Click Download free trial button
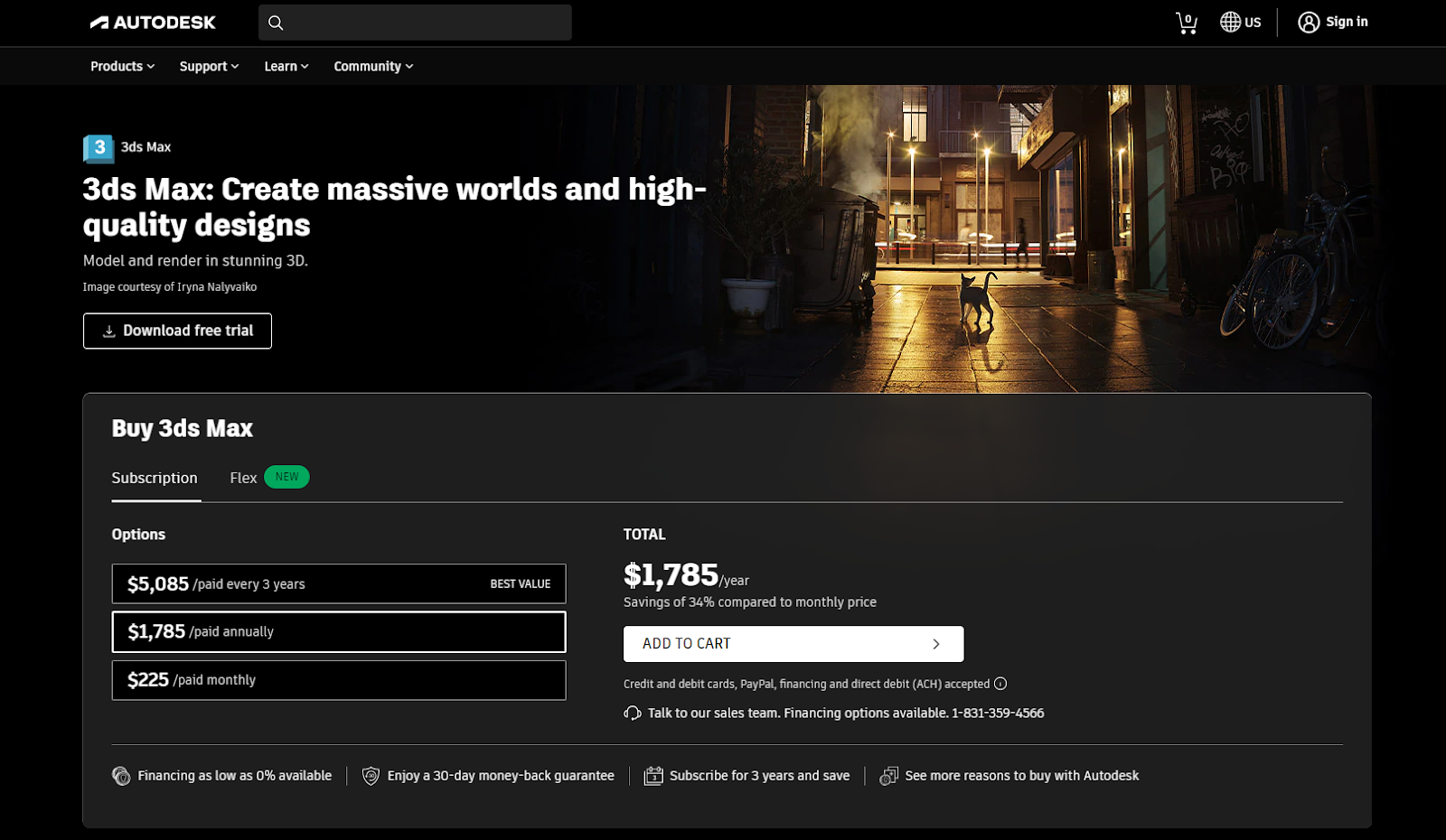The height and width of the screenshot is (840, 1446). coord(177,331)
